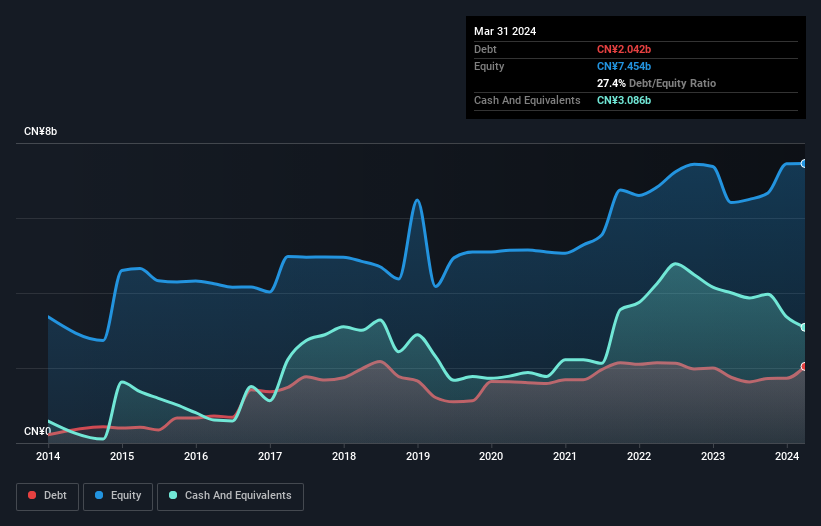821x526 pixels.
Task: Click the 27.4% Debt/Equity Ratio text
Action: (656, 83)
